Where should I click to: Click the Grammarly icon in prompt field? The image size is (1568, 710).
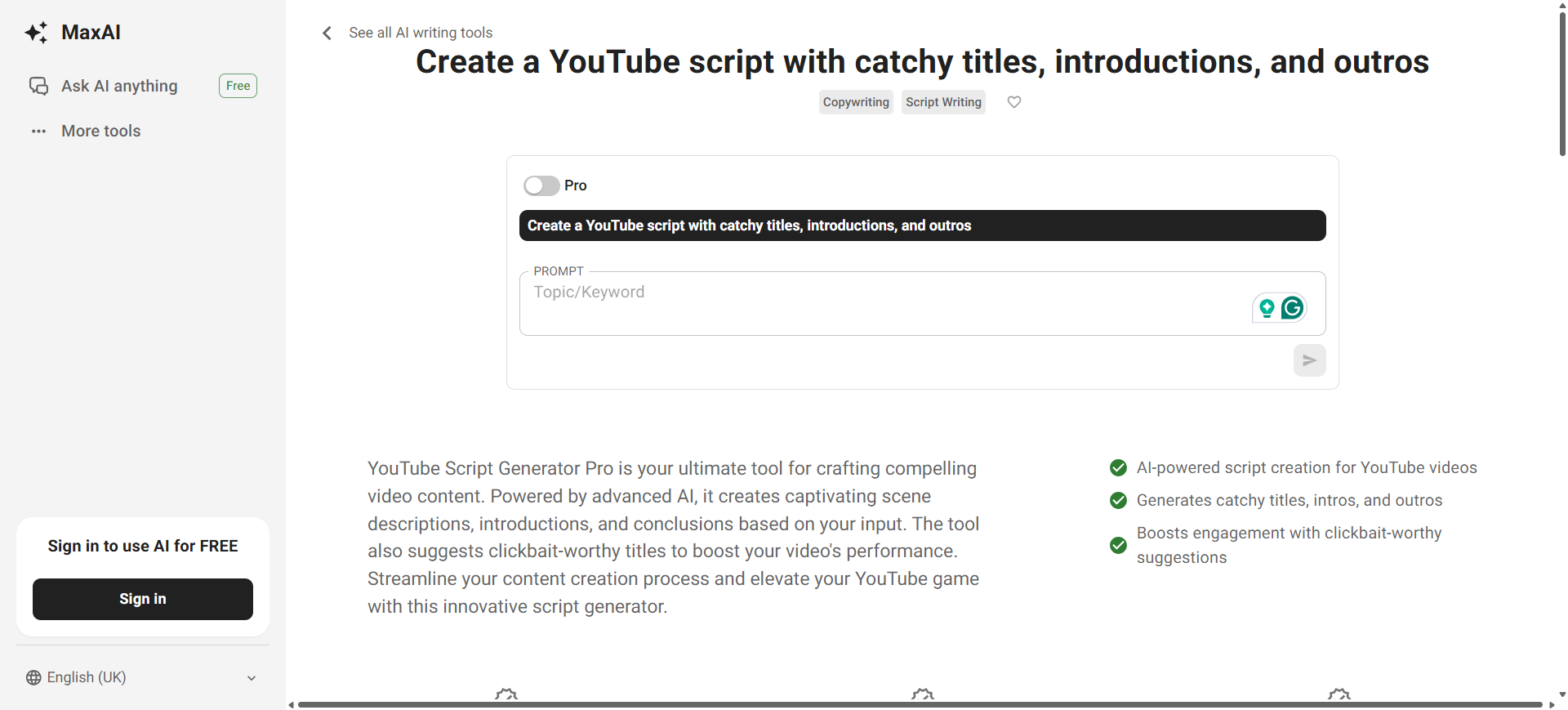click(1292, 308)
